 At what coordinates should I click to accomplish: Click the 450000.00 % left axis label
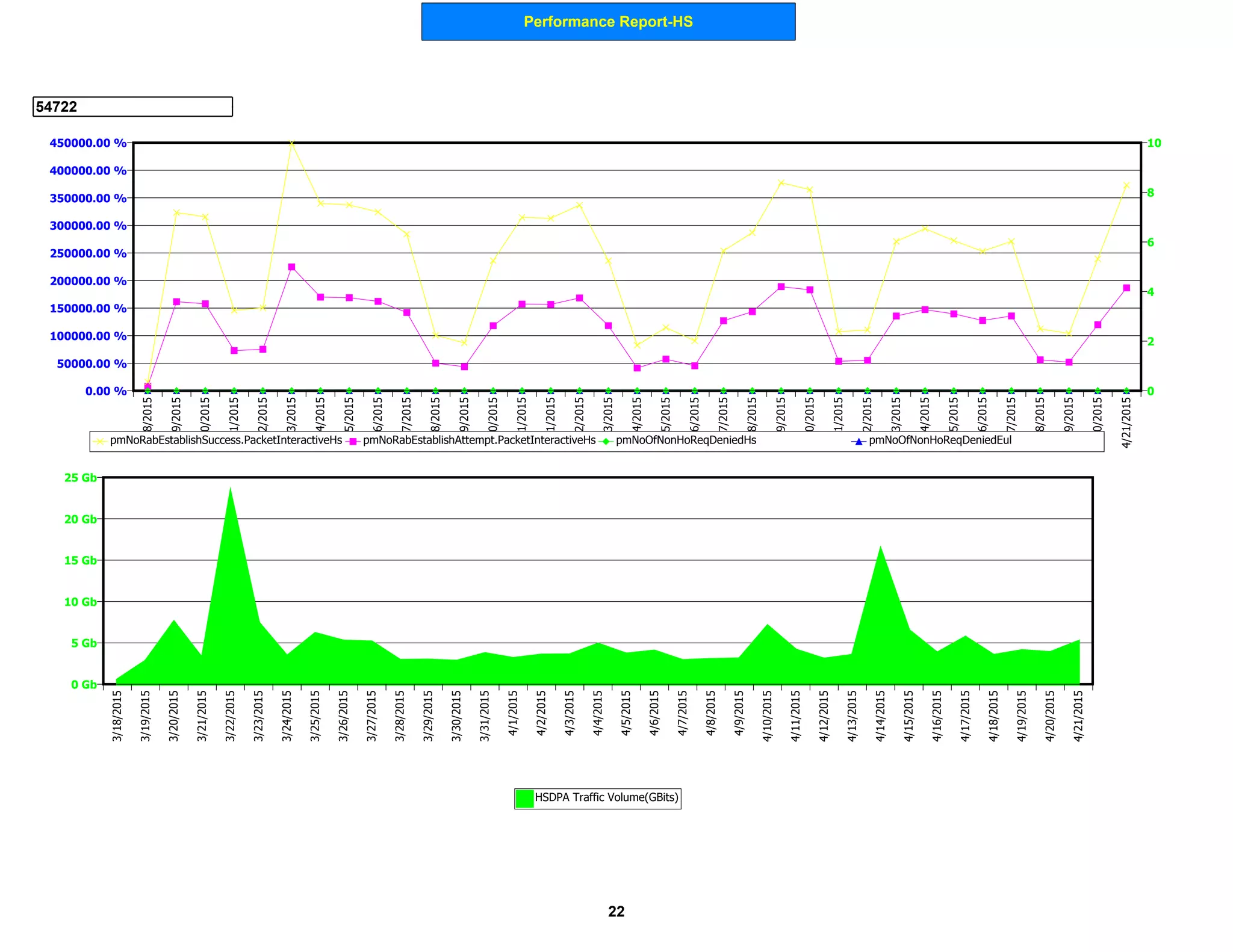(x=88, y=143)
